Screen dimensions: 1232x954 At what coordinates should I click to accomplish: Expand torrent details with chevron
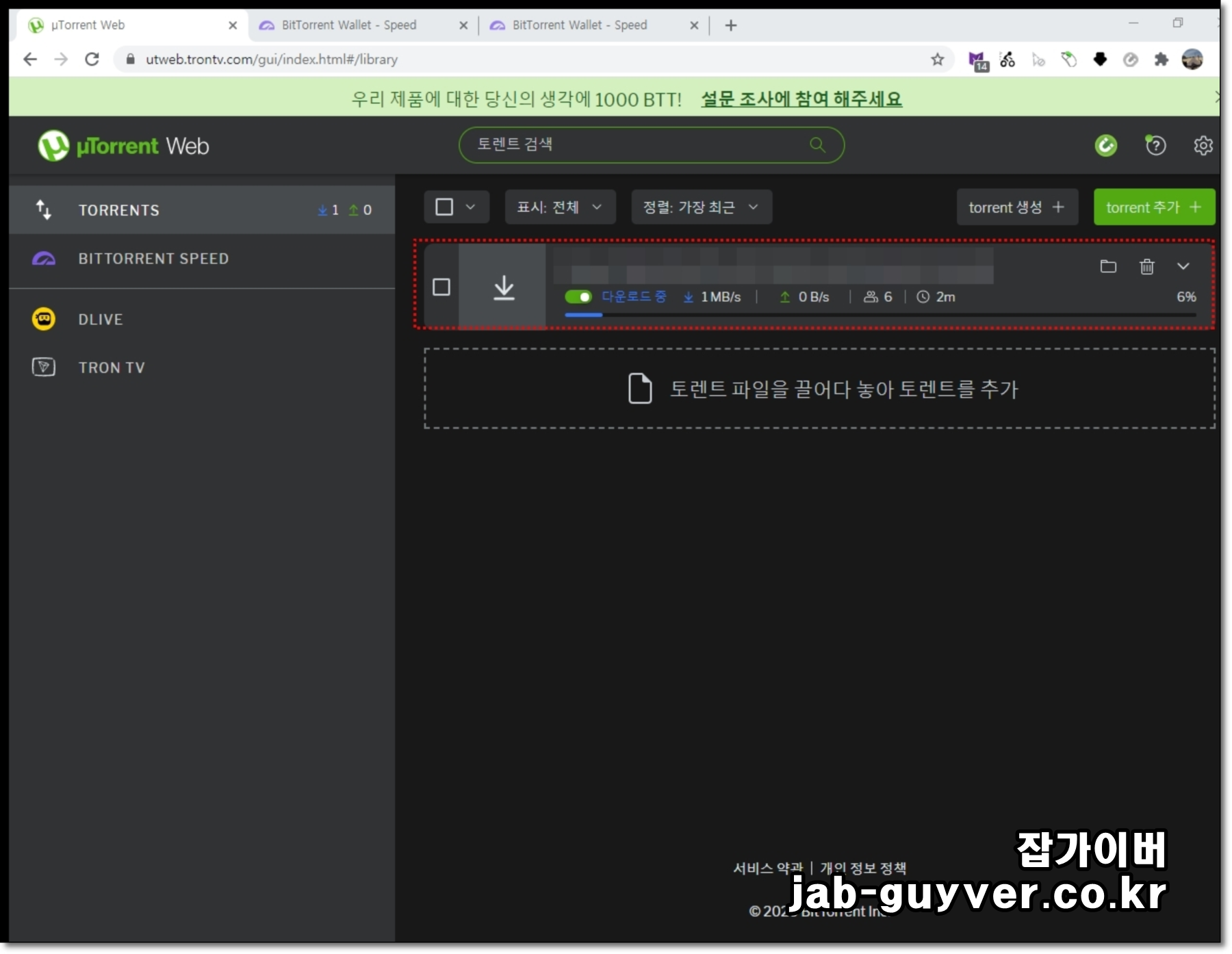coord(1183,266)
